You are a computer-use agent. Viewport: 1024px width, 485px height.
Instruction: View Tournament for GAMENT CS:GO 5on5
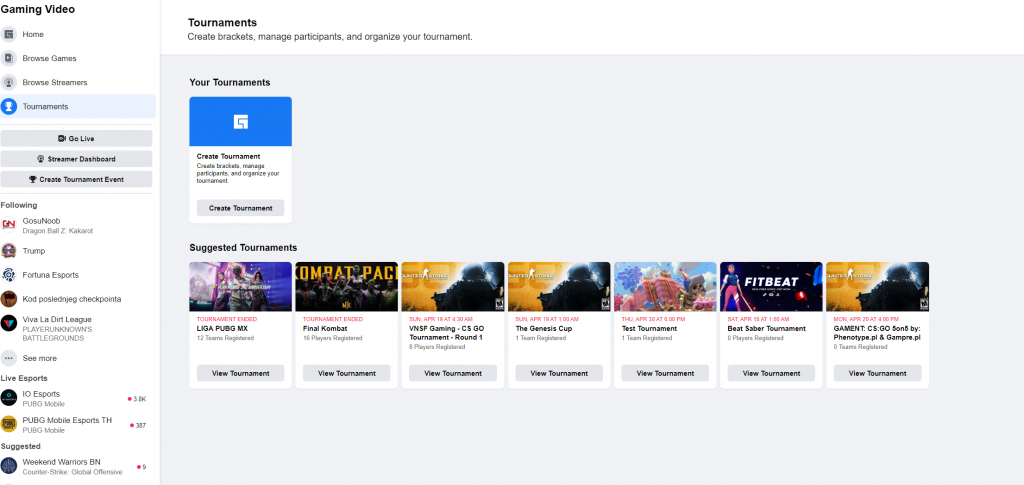(x=878, y=373)
